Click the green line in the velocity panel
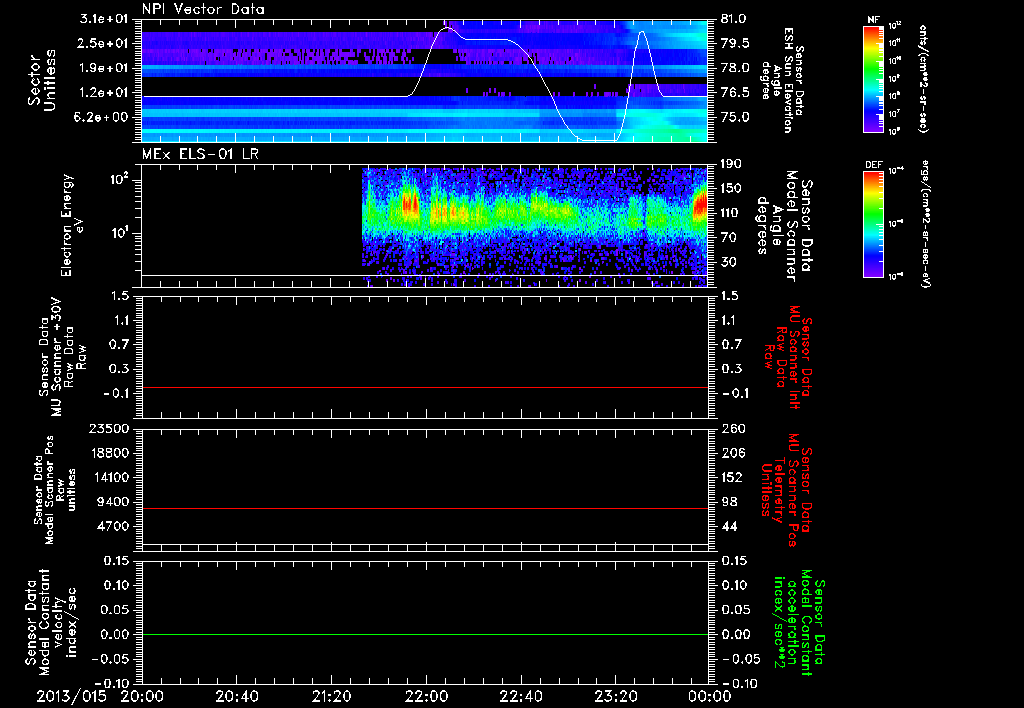 pyautogui.click(x=424, y=634)
